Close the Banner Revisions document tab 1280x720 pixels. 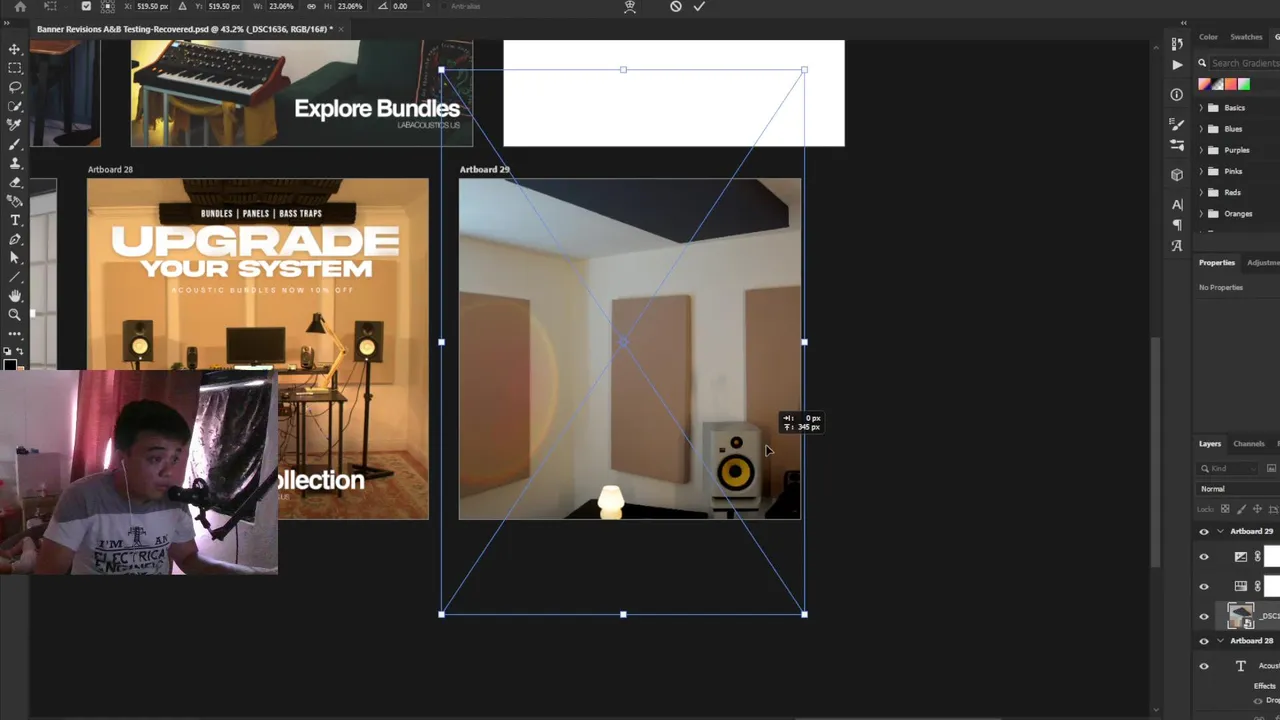(341, 29)
